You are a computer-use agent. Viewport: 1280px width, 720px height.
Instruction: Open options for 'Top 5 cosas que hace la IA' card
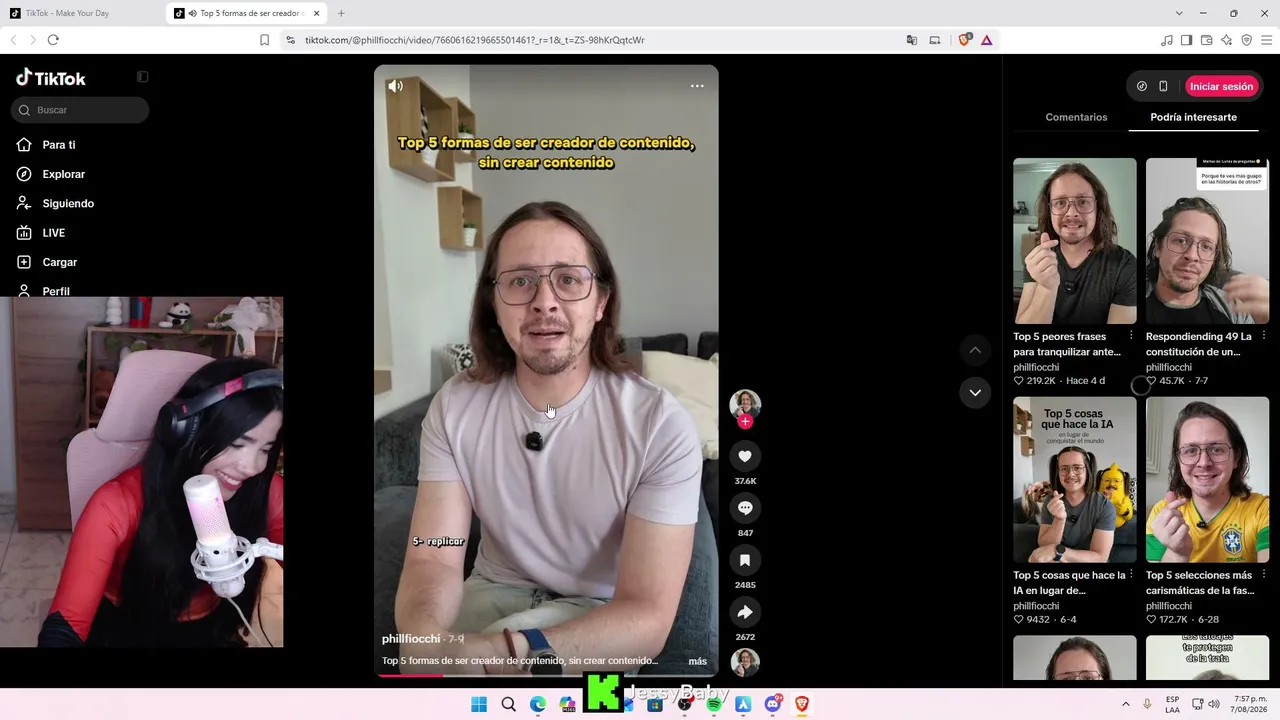[x=1131, y=575]
